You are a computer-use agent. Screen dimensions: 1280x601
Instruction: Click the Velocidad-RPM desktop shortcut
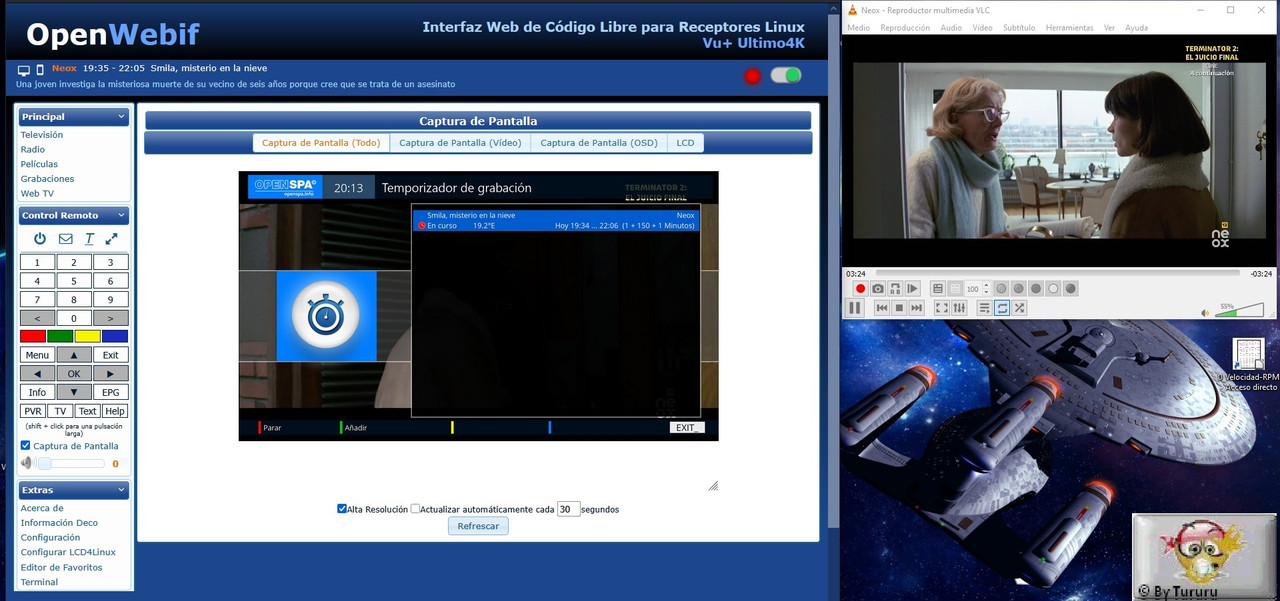click(x=1249, y=365)
